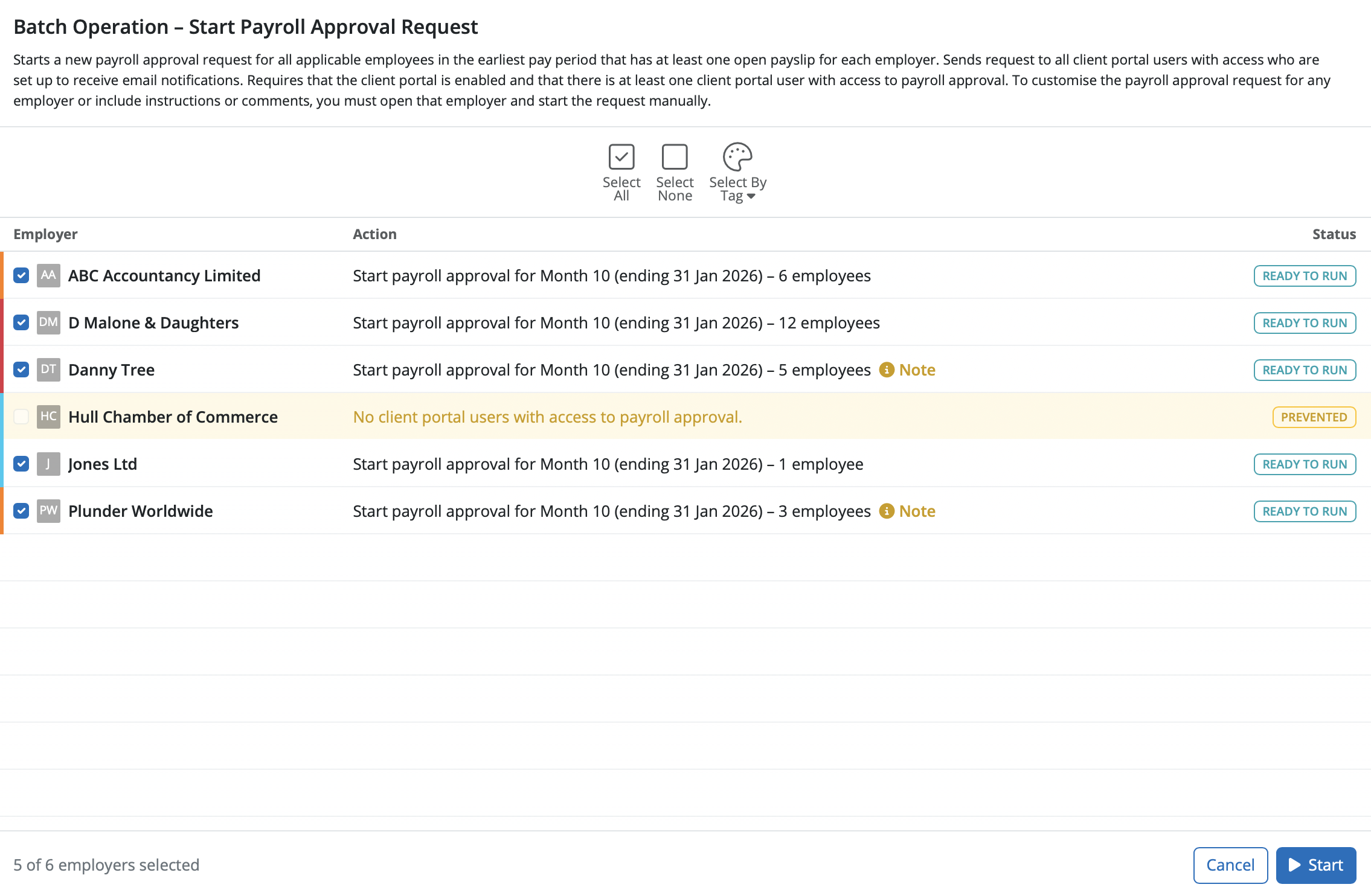Expand the Plunder Worldwide Note details
The image size is (1371, 896).
click(x=917, y=511)
